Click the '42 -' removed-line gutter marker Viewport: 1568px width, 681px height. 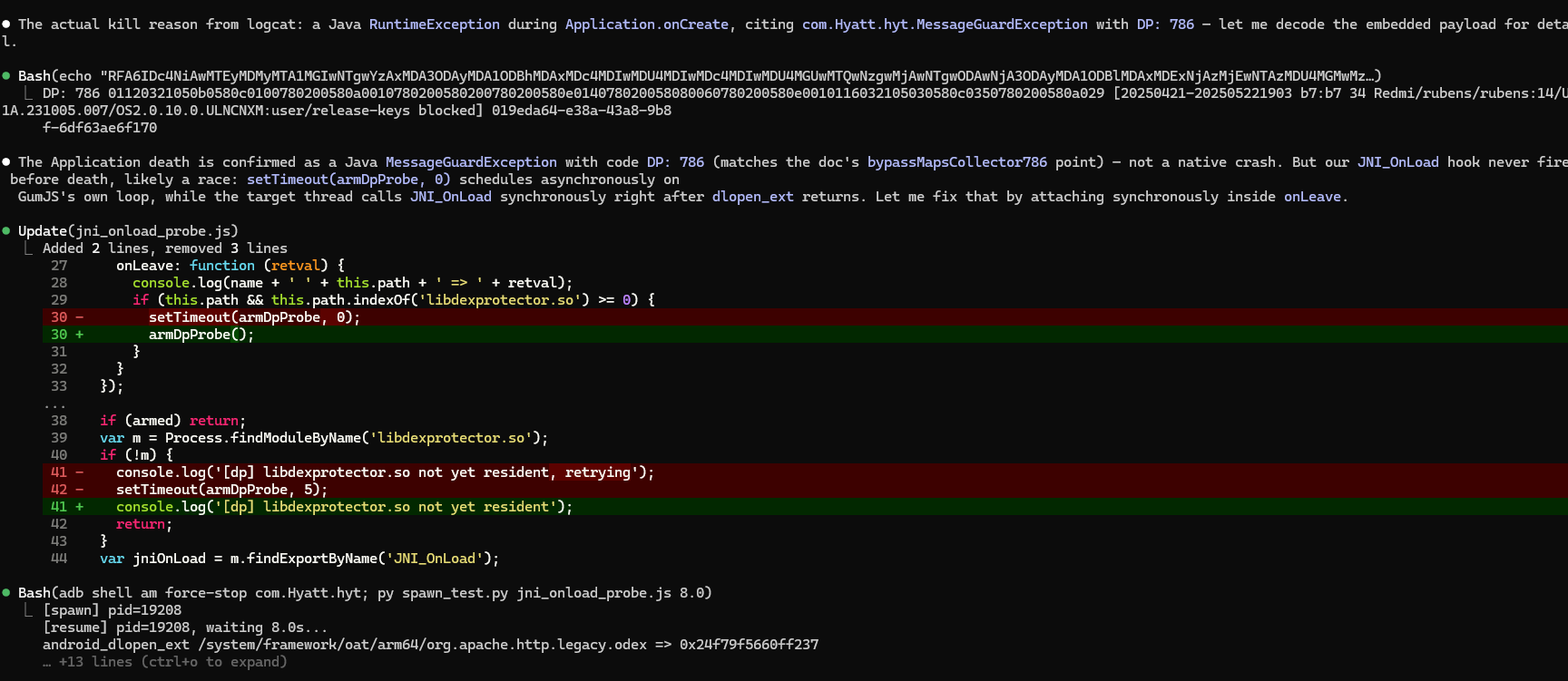coord(67,490)
